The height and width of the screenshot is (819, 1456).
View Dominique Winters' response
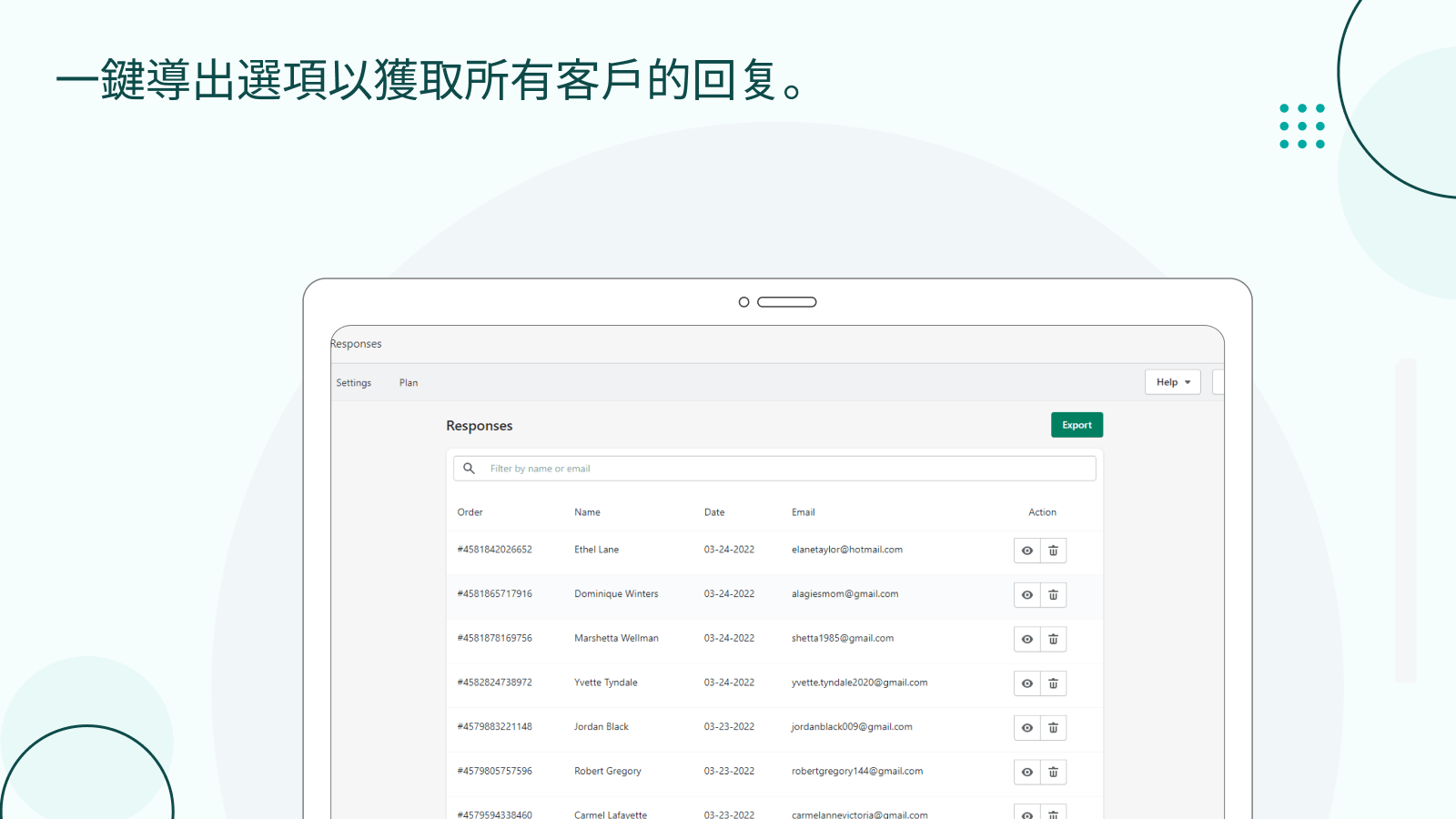1027,595
